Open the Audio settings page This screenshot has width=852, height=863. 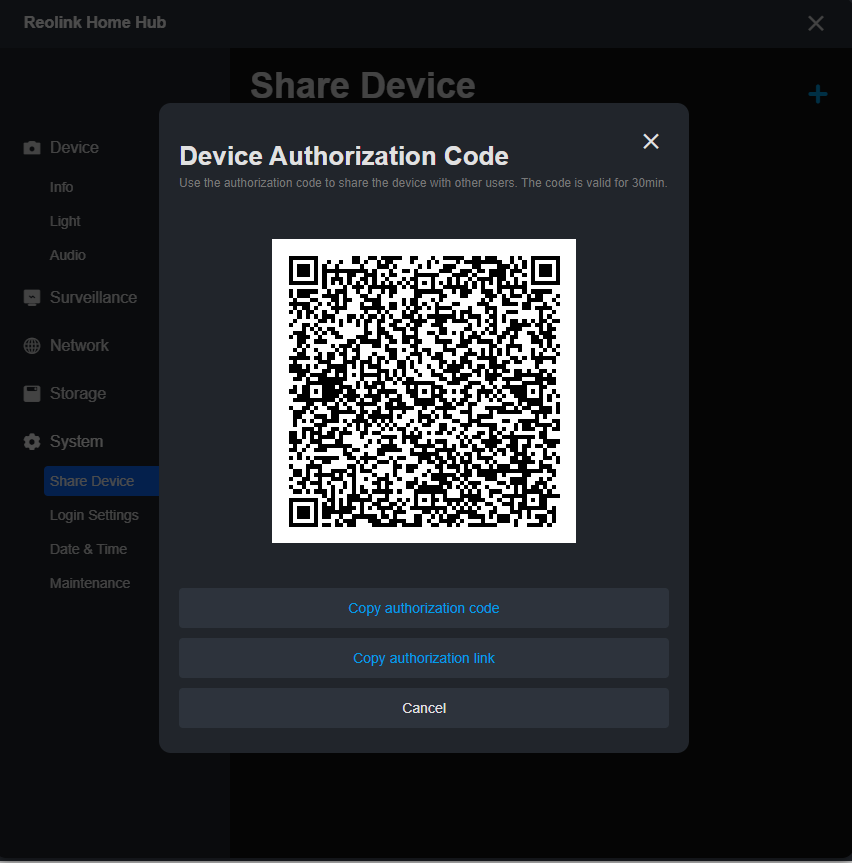[x=68, y=255]
